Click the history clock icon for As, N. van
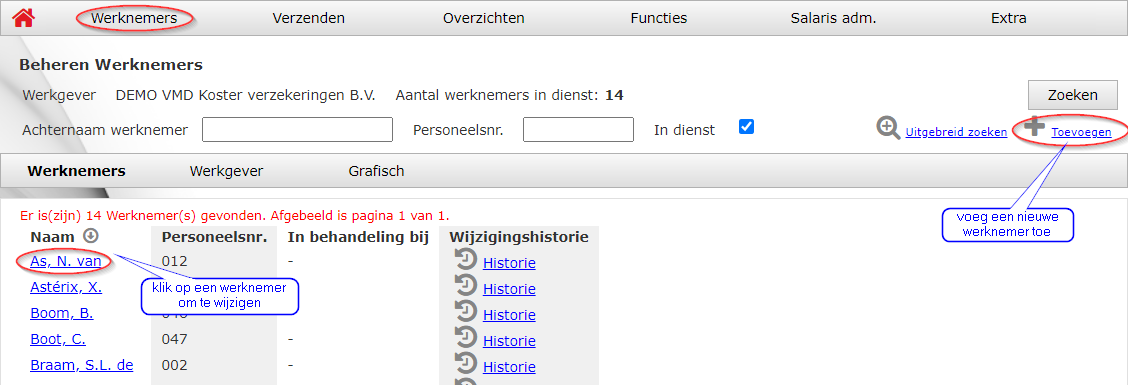Screen dimensions: 1128x385 (466, 260)
